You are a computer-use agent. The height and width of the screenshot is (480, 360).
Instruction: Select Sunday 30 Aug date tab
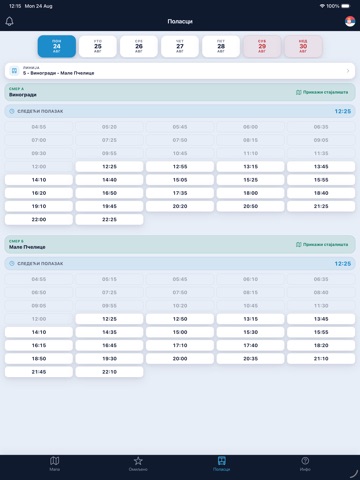(x=303, y=46)
